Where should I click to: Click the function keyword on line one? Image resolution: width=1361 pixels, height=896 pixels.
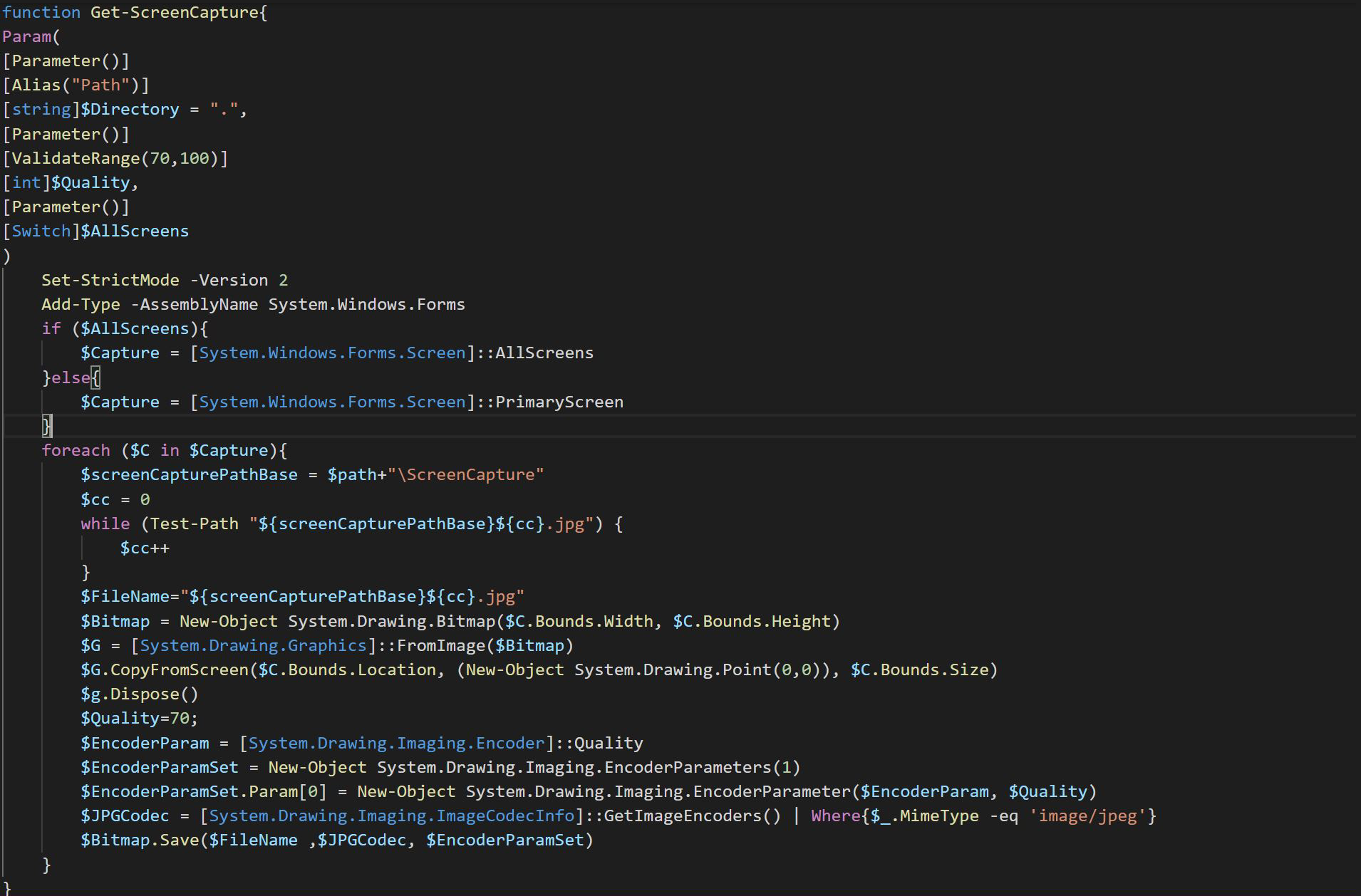(x=41, y=12)
